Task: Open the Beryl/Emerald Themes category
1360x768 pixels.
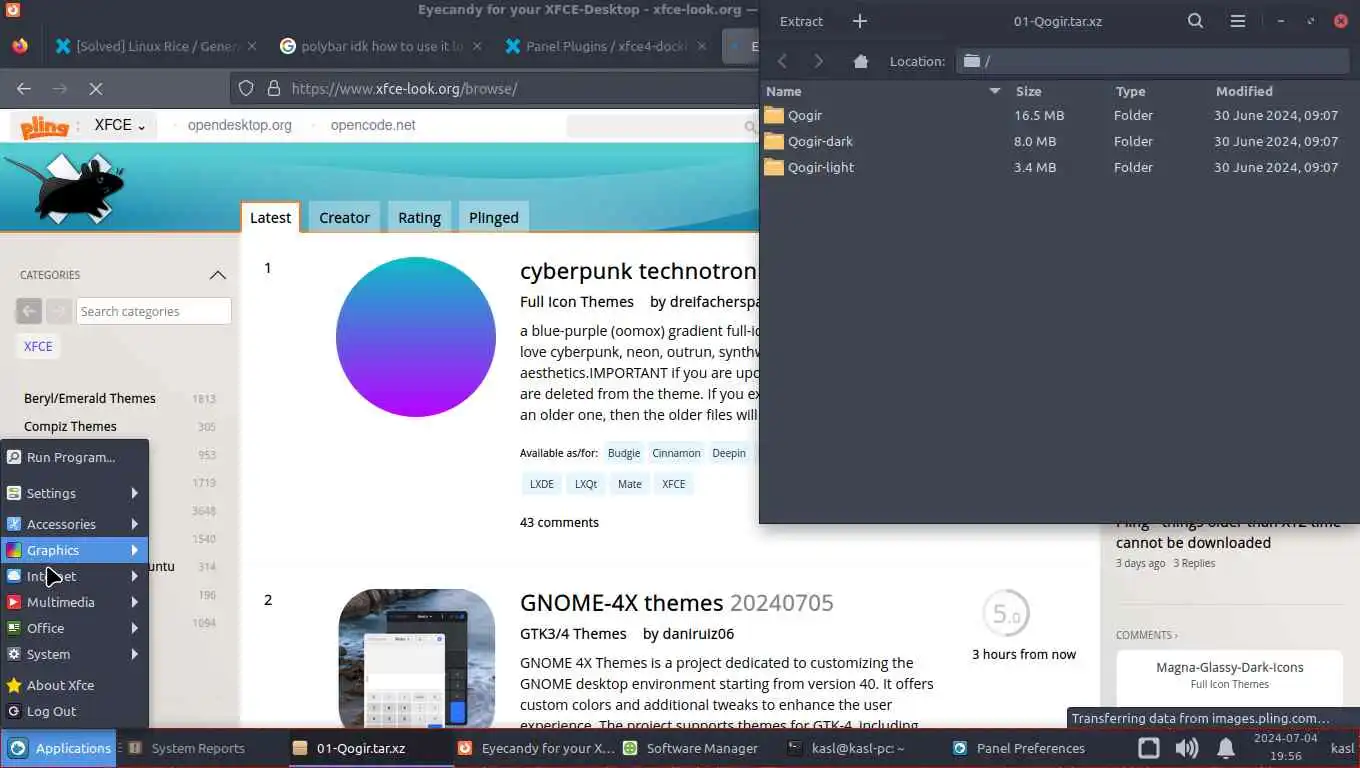Action: pos(90,398)
